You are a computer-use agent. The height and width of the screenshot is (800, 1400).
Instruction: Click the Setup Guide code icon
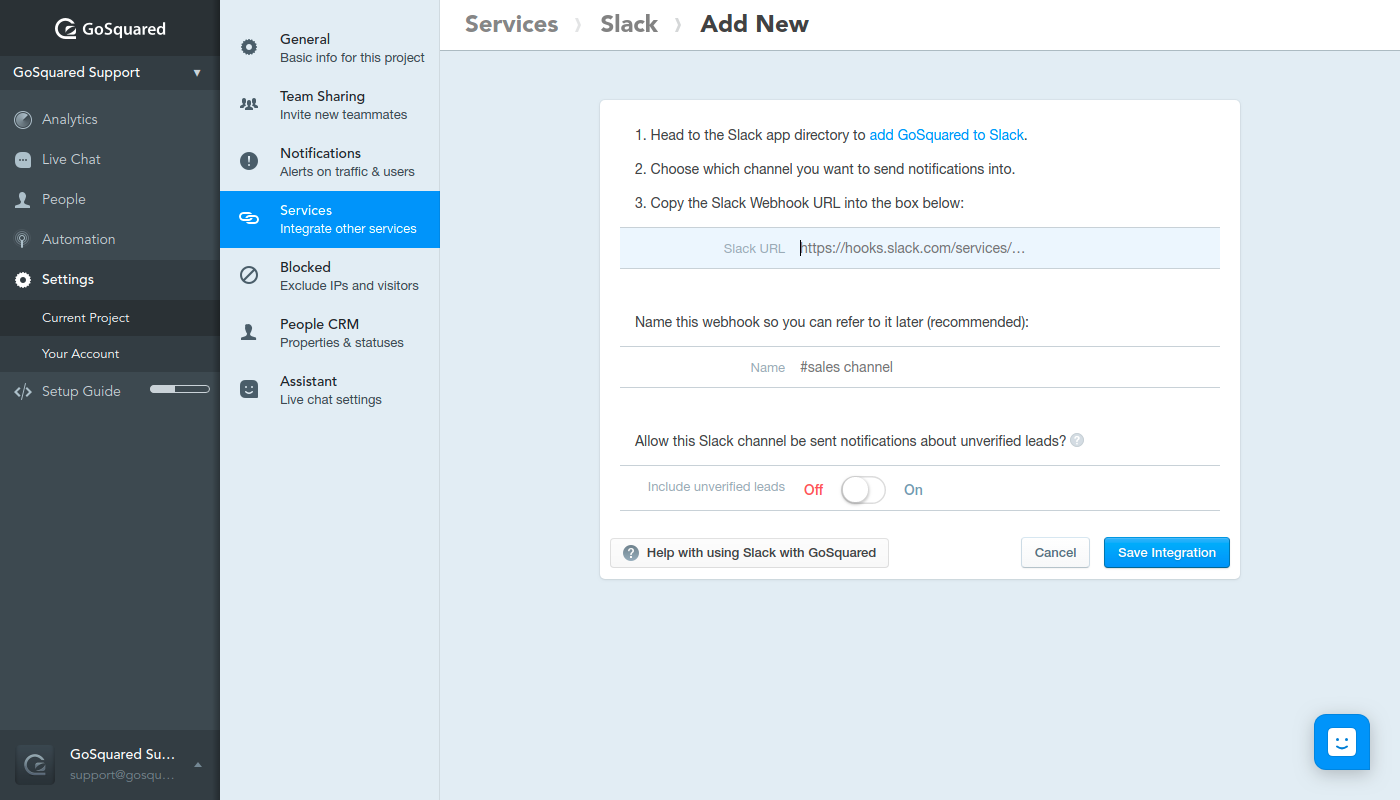click(23, 392)
